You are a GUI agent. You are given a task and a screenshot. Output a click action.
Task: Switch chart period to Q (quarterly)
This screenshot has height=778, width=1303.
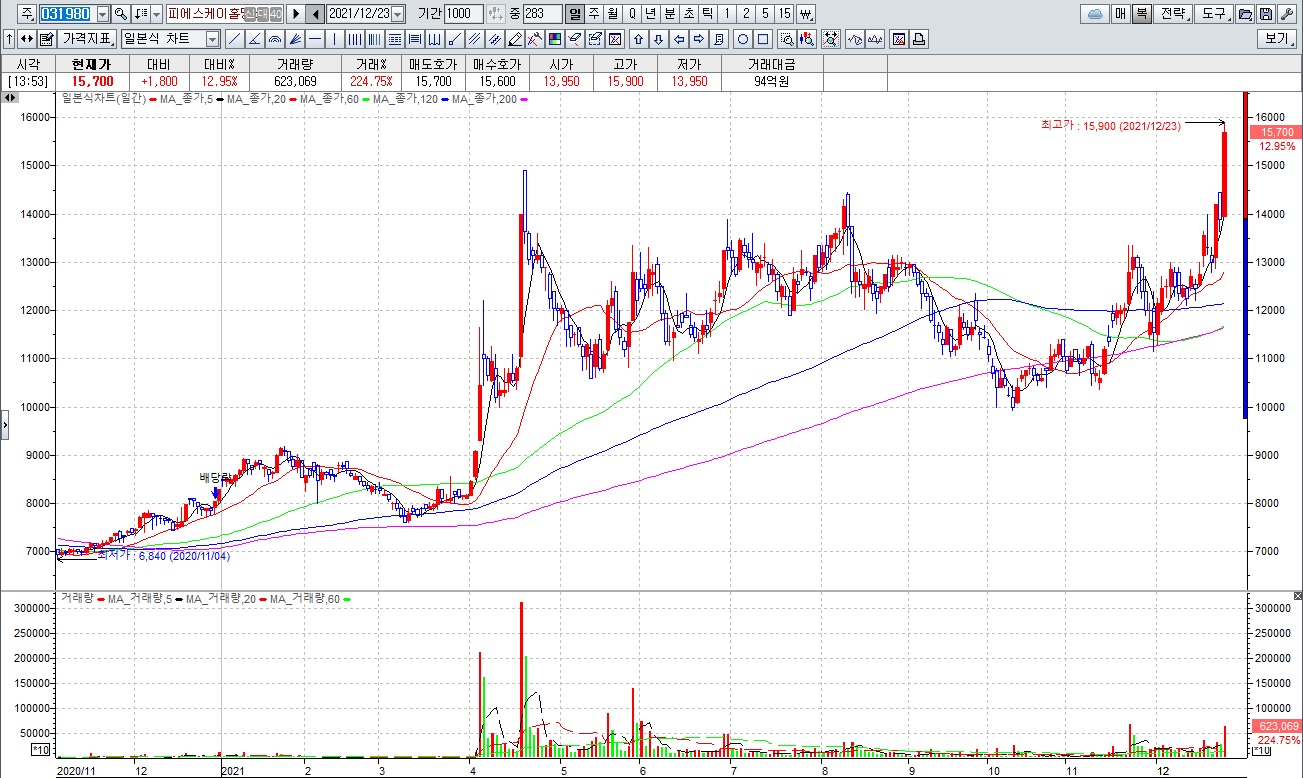pyautogui.click(x=632, y=14)
